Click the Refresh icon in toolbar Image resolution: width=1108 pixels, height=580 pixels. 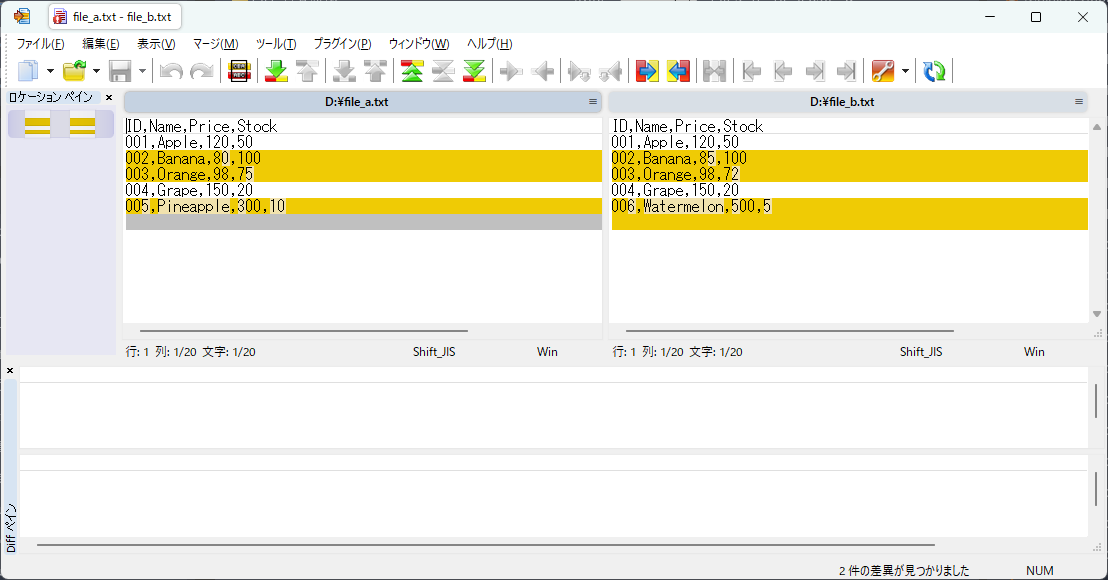[x=934, y=71]
